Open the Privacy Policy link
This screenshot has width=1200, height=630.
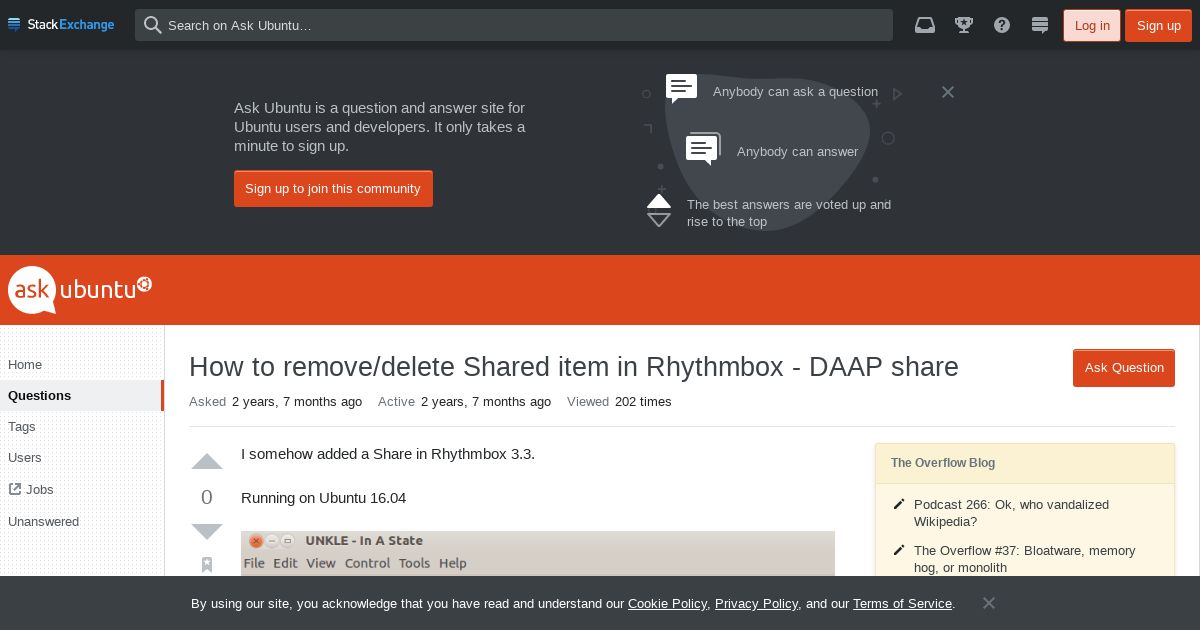click(x=756, y=603)
